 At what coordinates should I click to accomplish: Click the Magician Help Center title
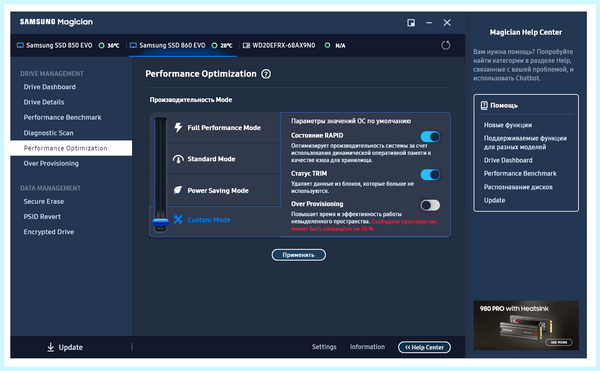526,33
